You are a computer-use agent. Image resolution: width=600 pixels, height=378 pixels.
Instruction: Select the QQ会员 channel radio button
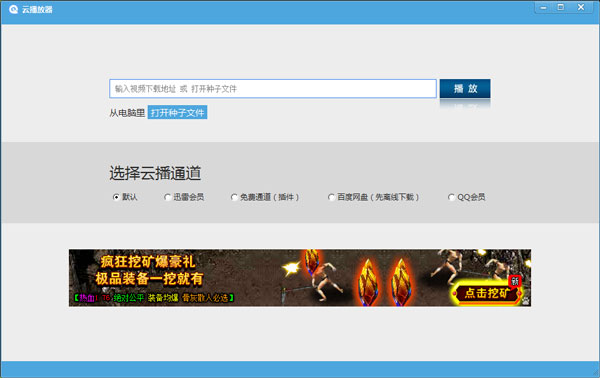(x=451, y=197)
